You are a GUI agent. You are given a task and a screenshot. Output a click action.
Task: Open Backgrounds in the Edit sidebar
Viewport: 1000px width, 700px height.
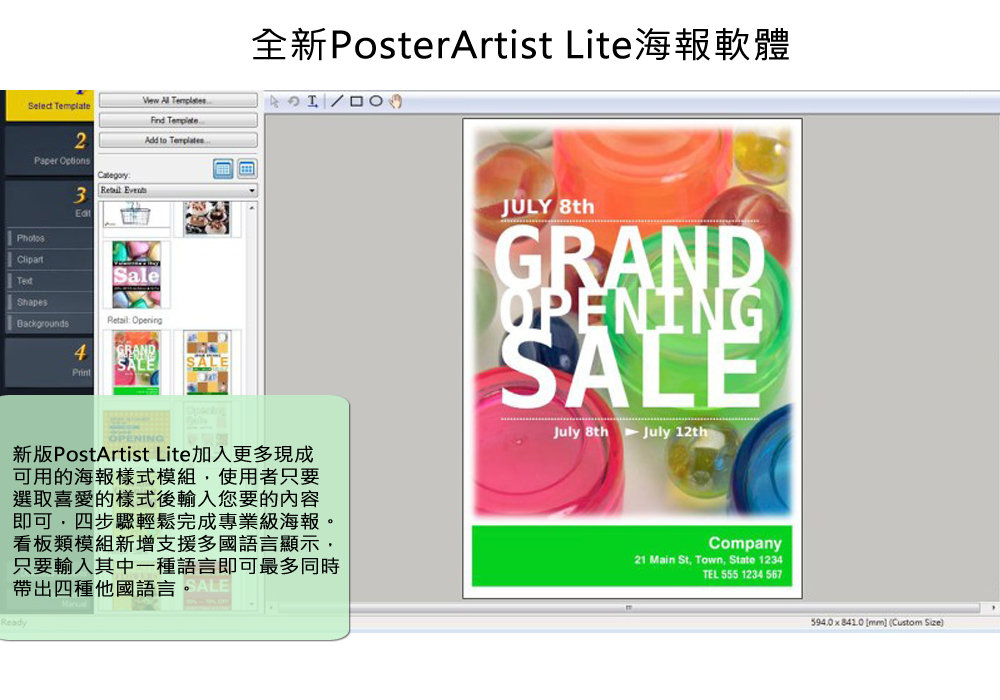(x=50, y=323)
